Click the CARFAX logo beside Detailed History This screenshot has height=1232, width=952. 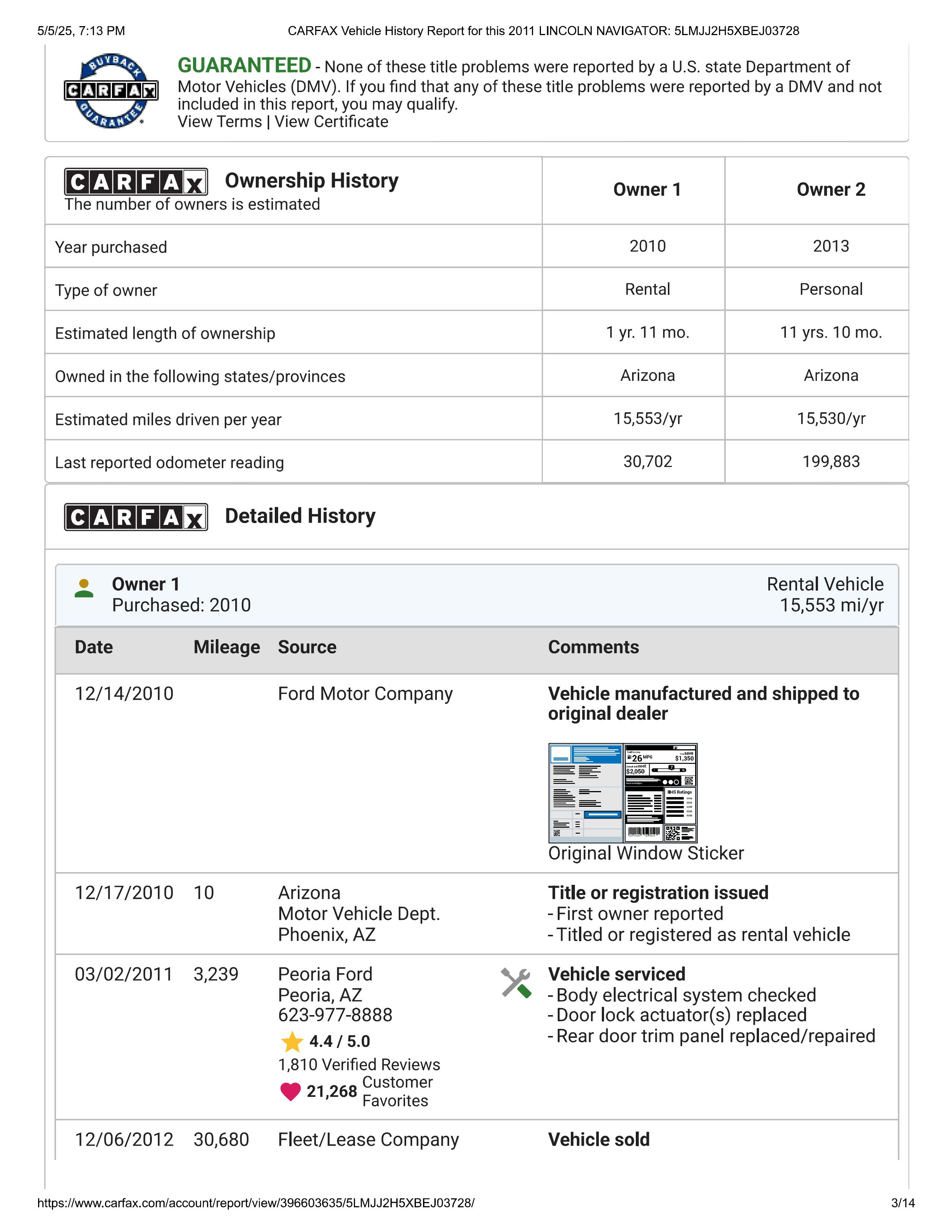(136, 517)
